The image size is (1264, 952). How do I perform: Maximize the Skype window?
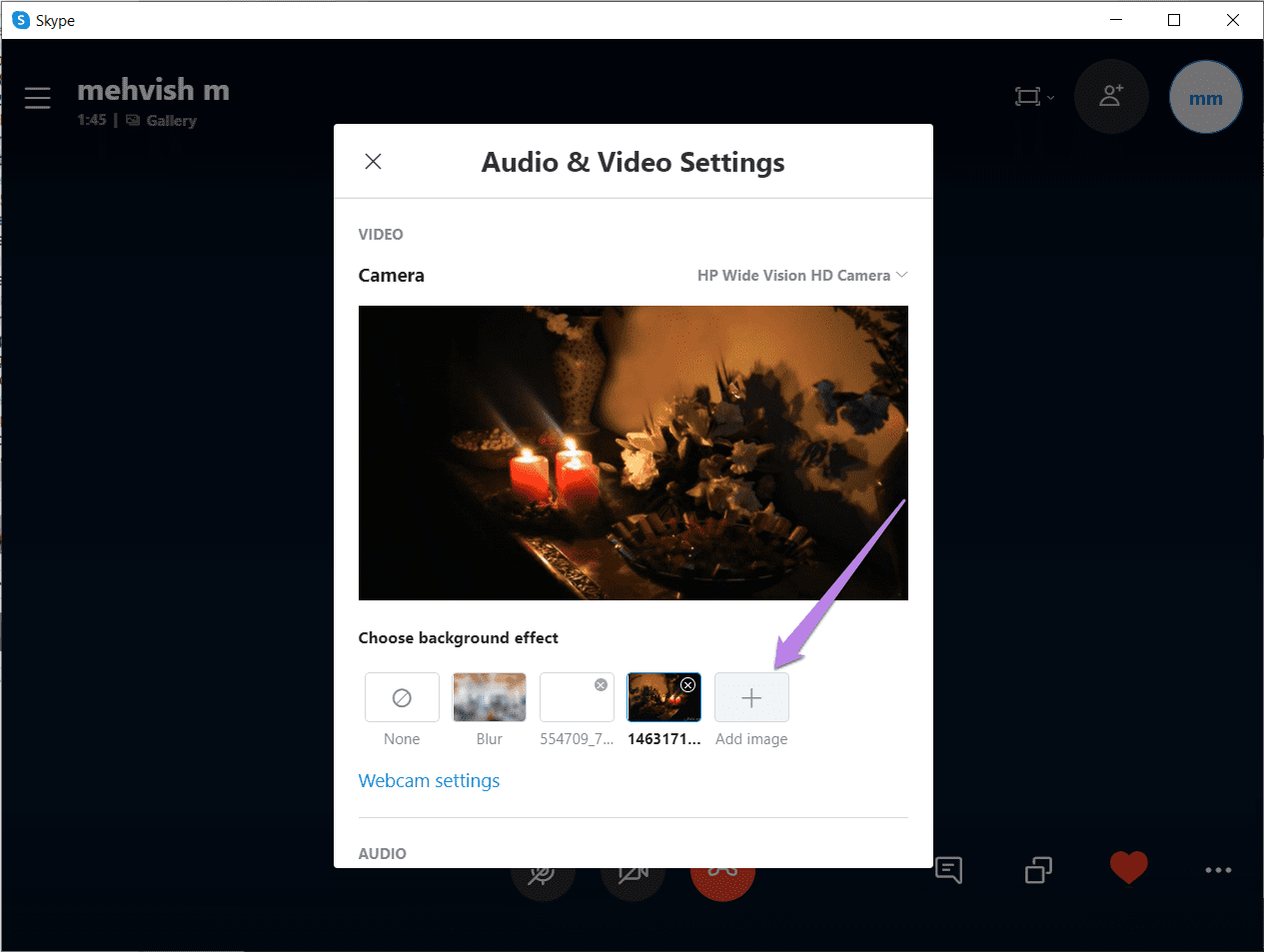click(1174, 20)
